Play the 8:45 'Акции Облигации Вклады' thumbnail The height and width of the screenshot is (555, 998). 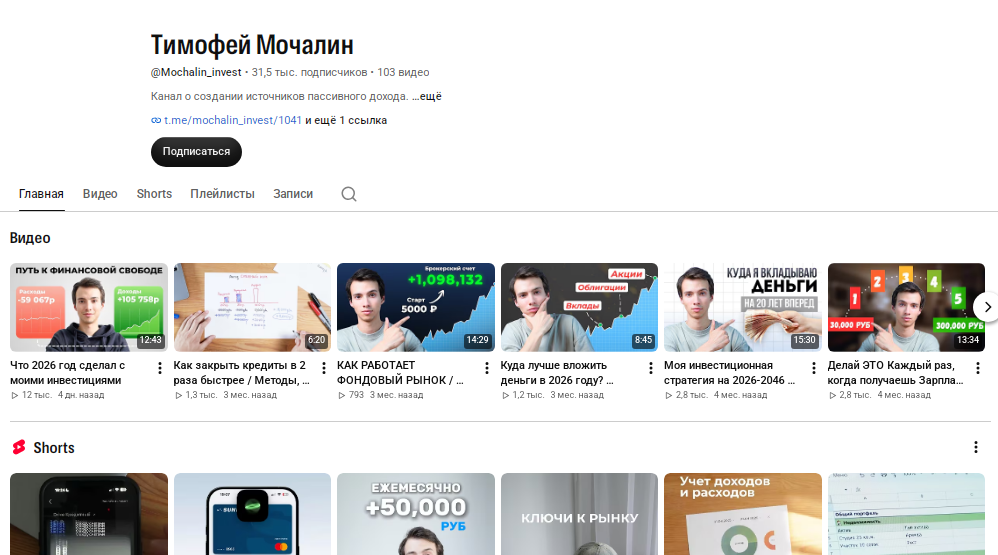[x=579, y=307]
